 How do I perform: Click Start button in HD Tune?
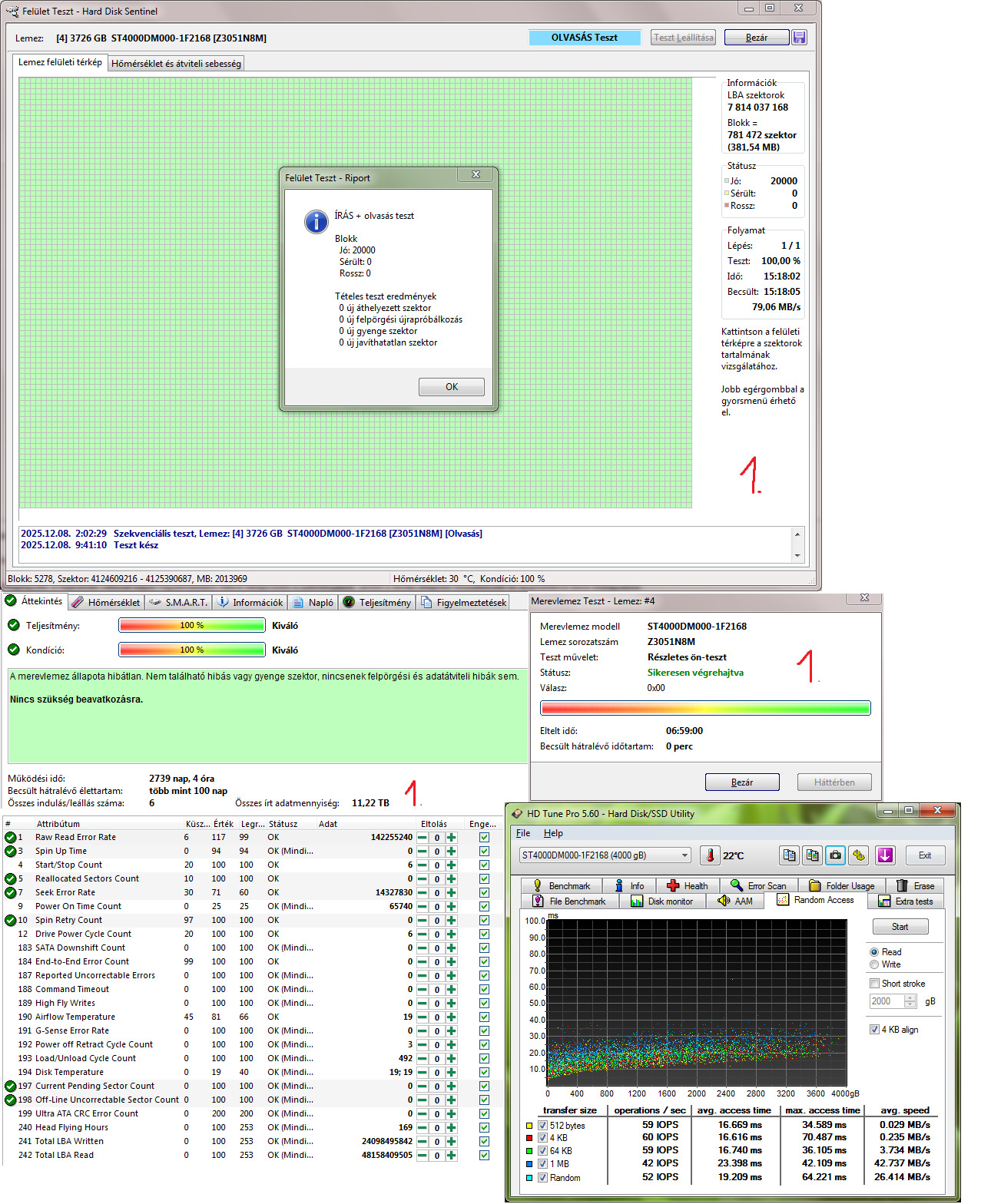pos(900,927)
